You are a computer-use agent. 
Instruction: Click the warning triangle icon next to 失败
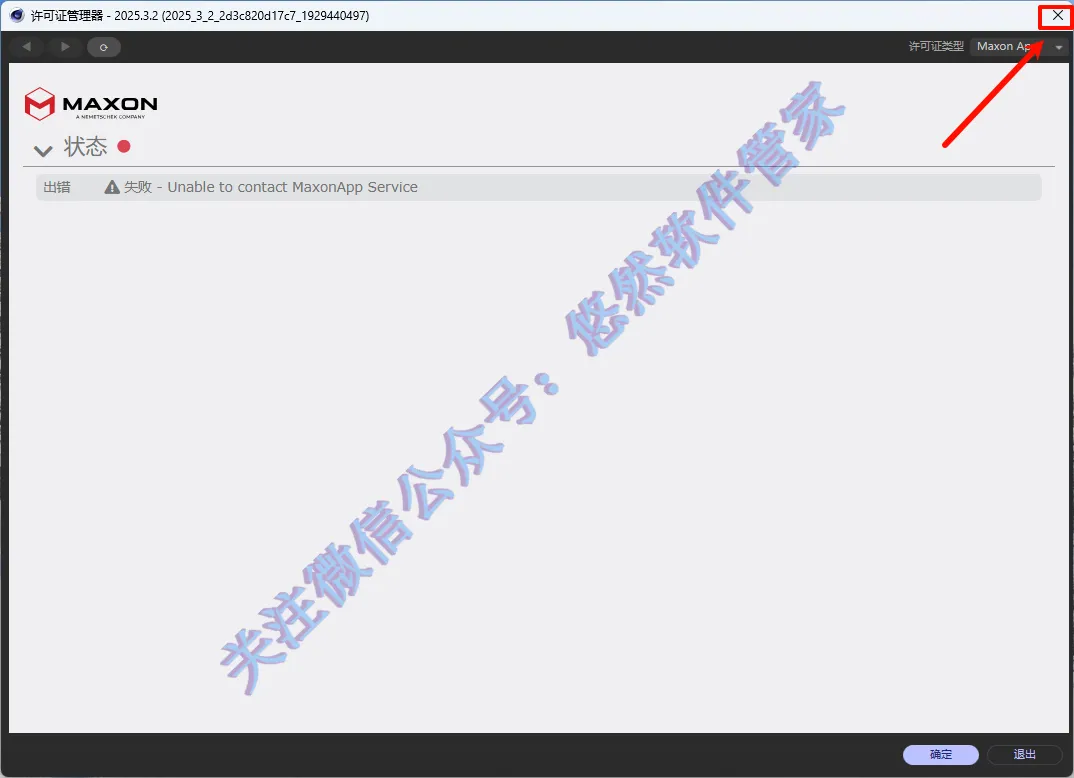click(x=112, y=187)
